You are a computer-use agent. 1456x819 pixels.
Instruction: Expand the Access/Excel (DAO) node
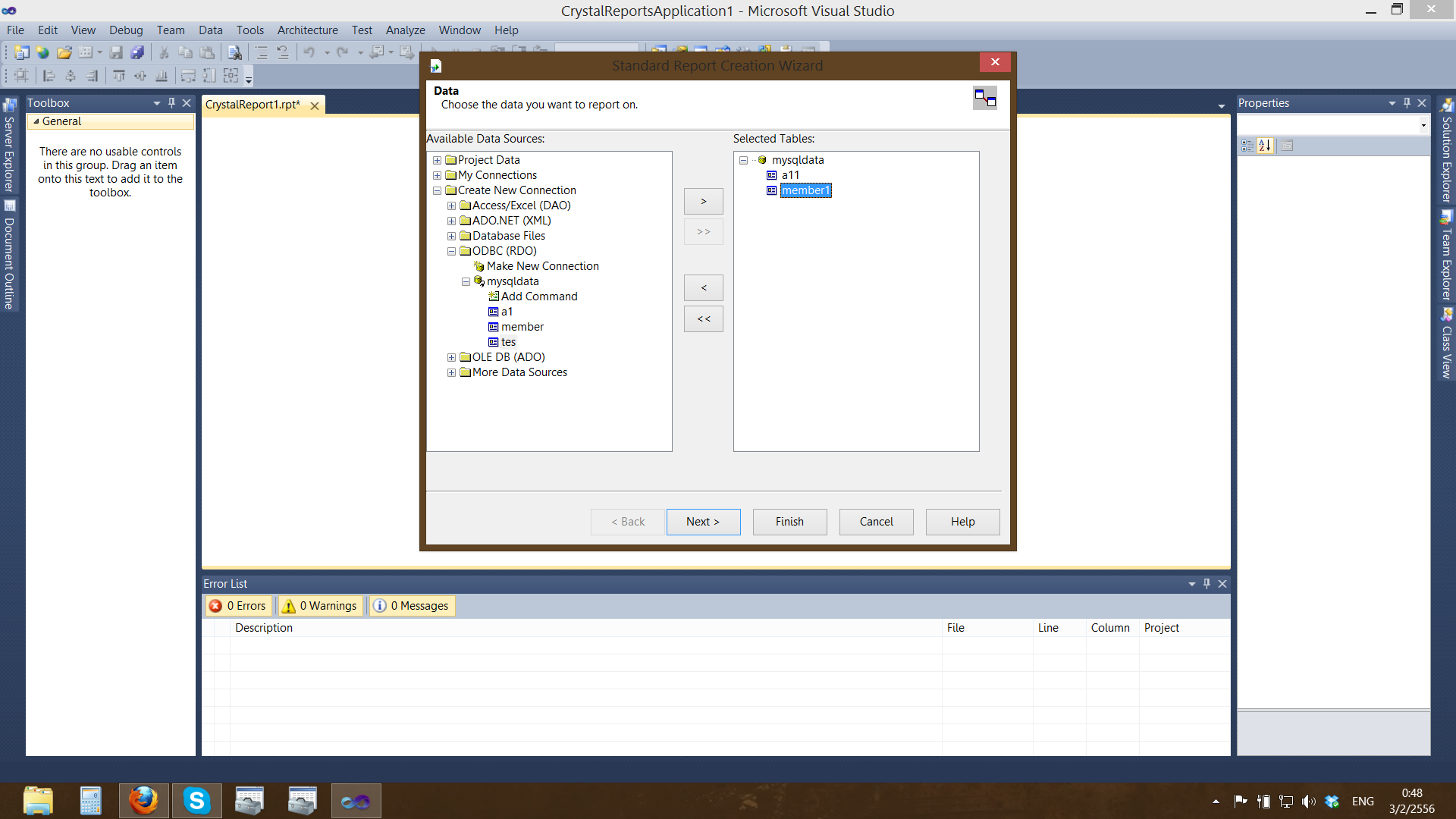pyautogui.click(x=451, y=206)
